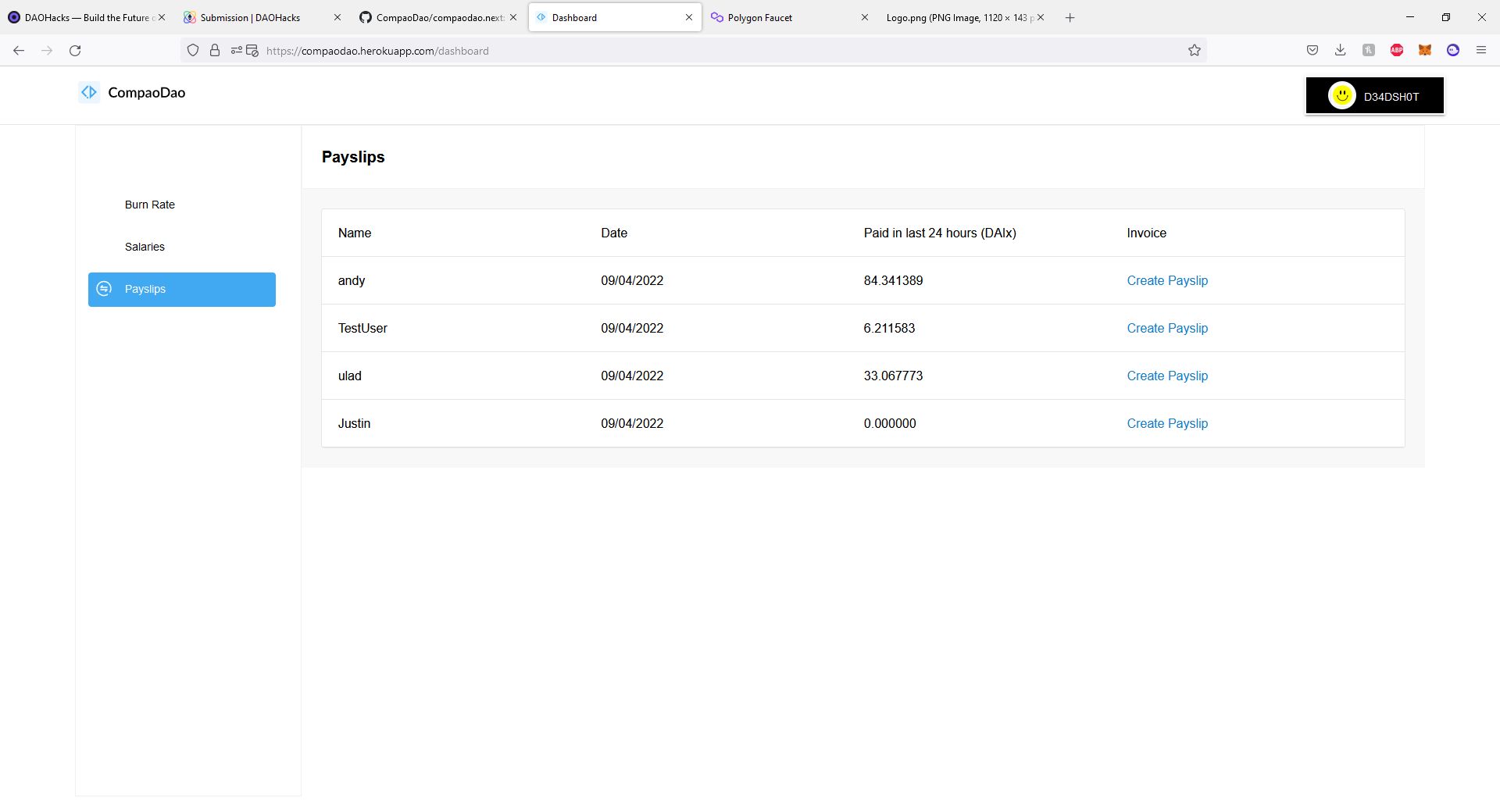The width and height of the screenshot is (1500, 812).
Task: Click the CompaoDao brand name
Action: pyautogui.click(x=147, y=92)
